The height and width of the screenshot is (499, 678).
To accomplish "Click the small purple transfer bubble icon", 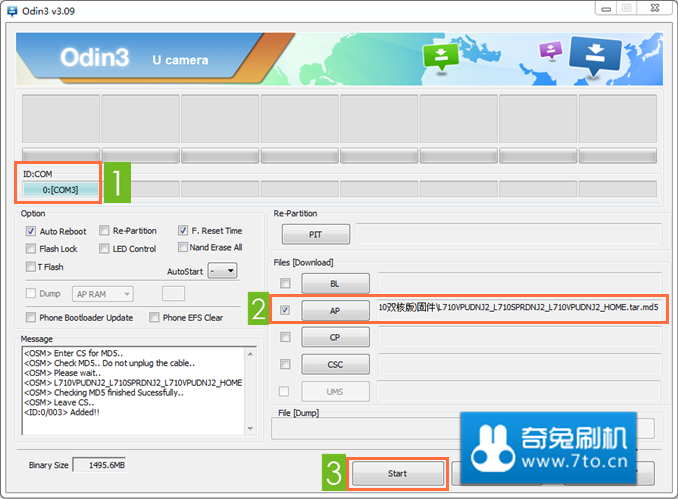I will pyautogui.click(x=550, y=50).
